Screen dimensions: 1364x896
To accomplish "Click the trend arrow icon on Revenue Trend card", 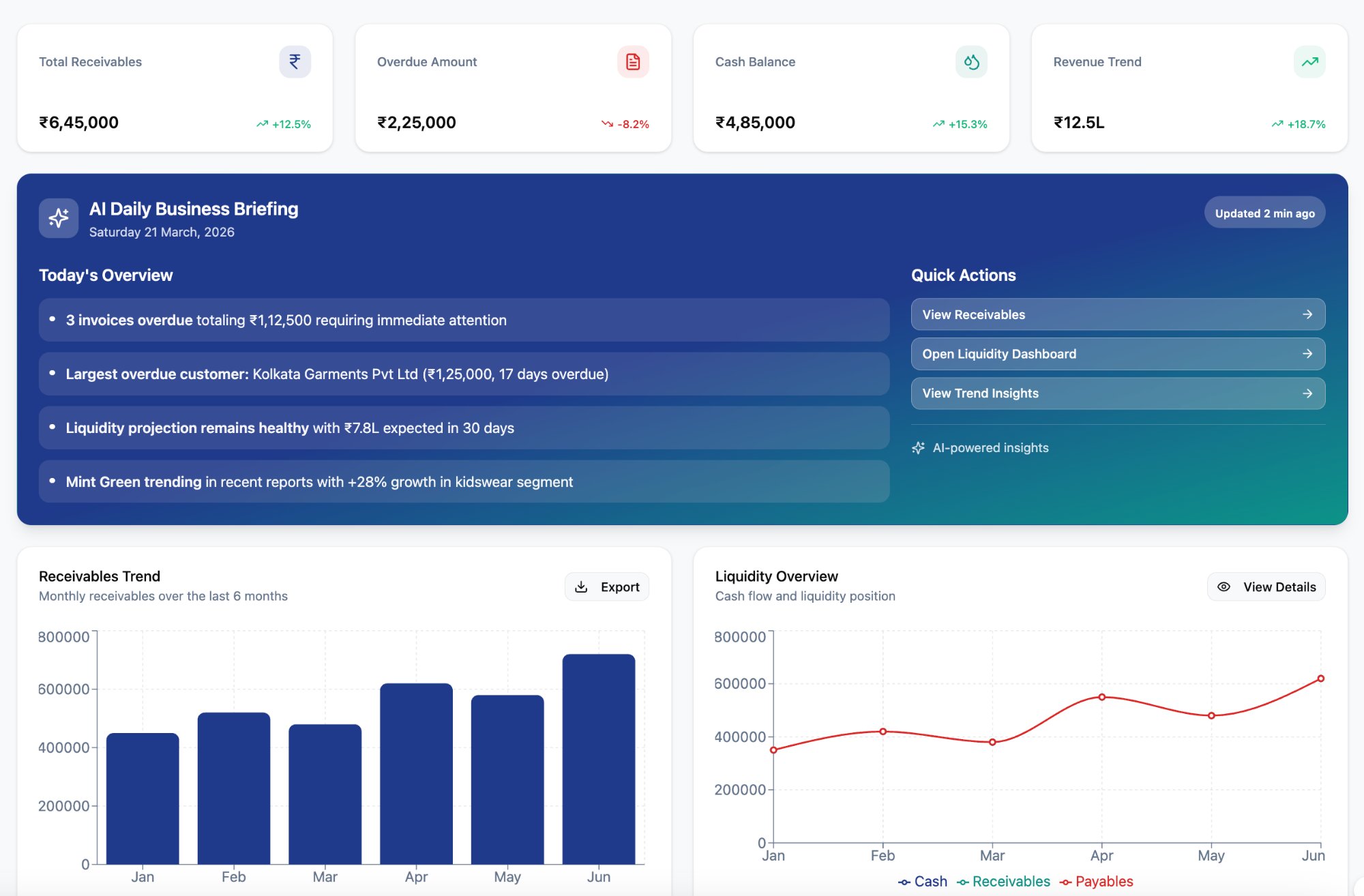I will coord(1309,61).
